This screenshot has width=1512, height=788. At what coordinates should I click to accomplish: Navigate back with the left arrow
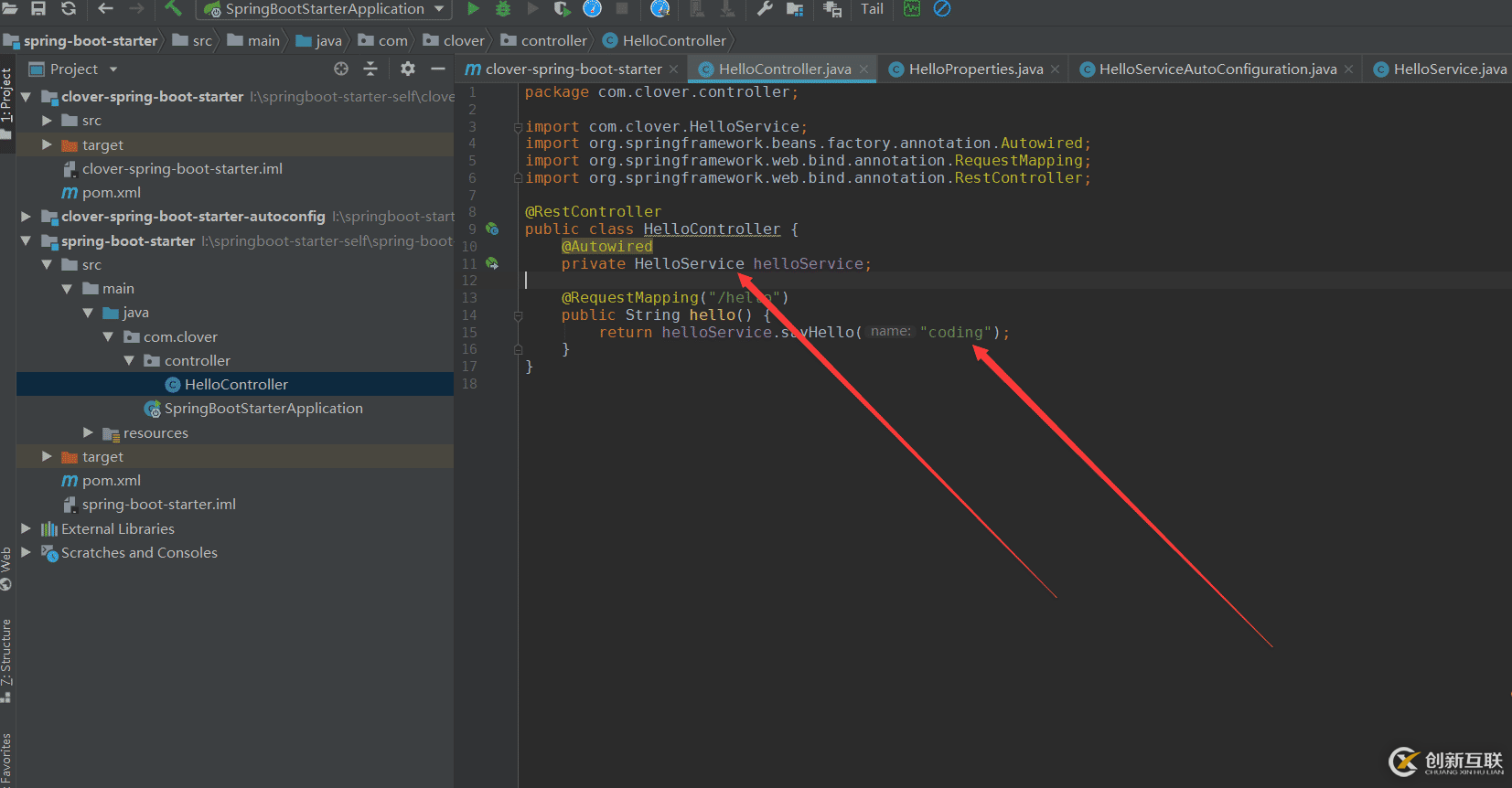coord(105,8)
